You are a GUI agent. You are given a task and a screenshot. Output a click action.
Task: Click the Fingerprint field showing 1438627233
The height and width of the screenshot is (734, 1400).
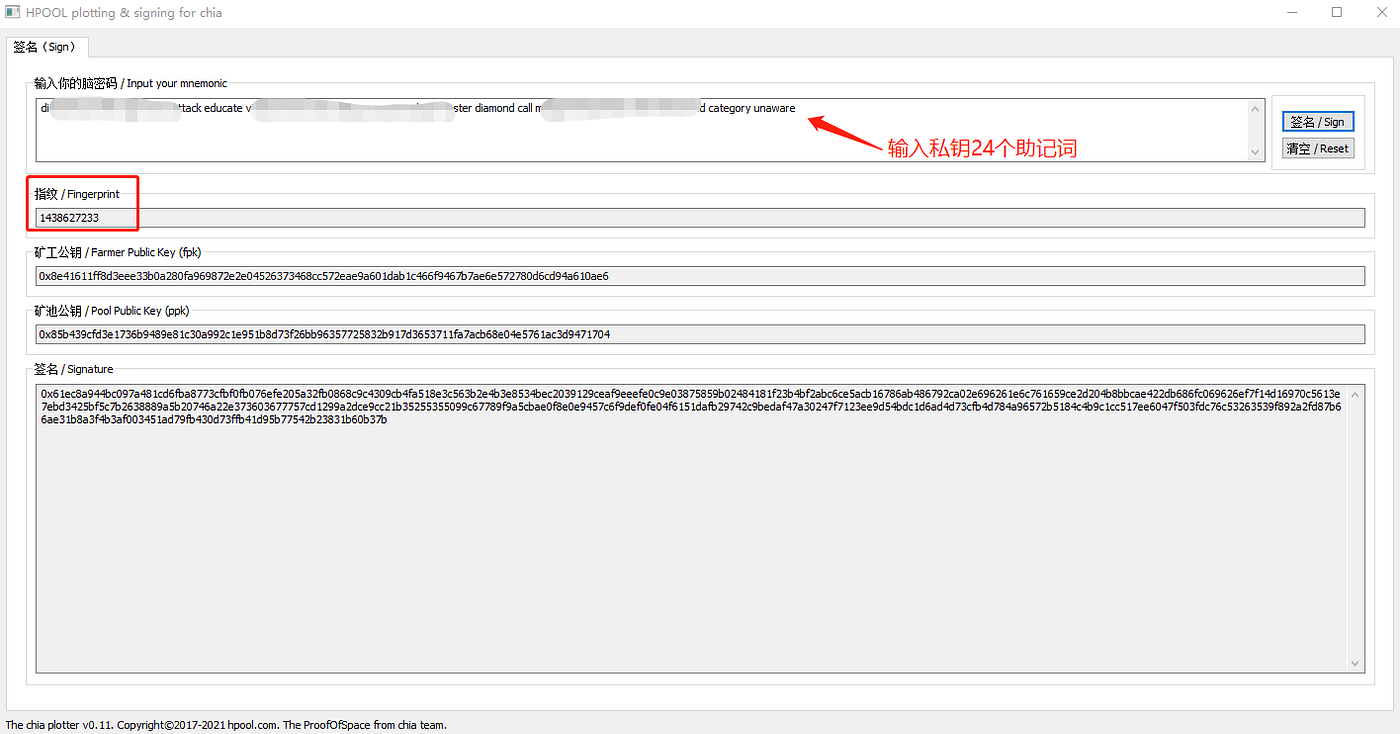click(700, 217)
